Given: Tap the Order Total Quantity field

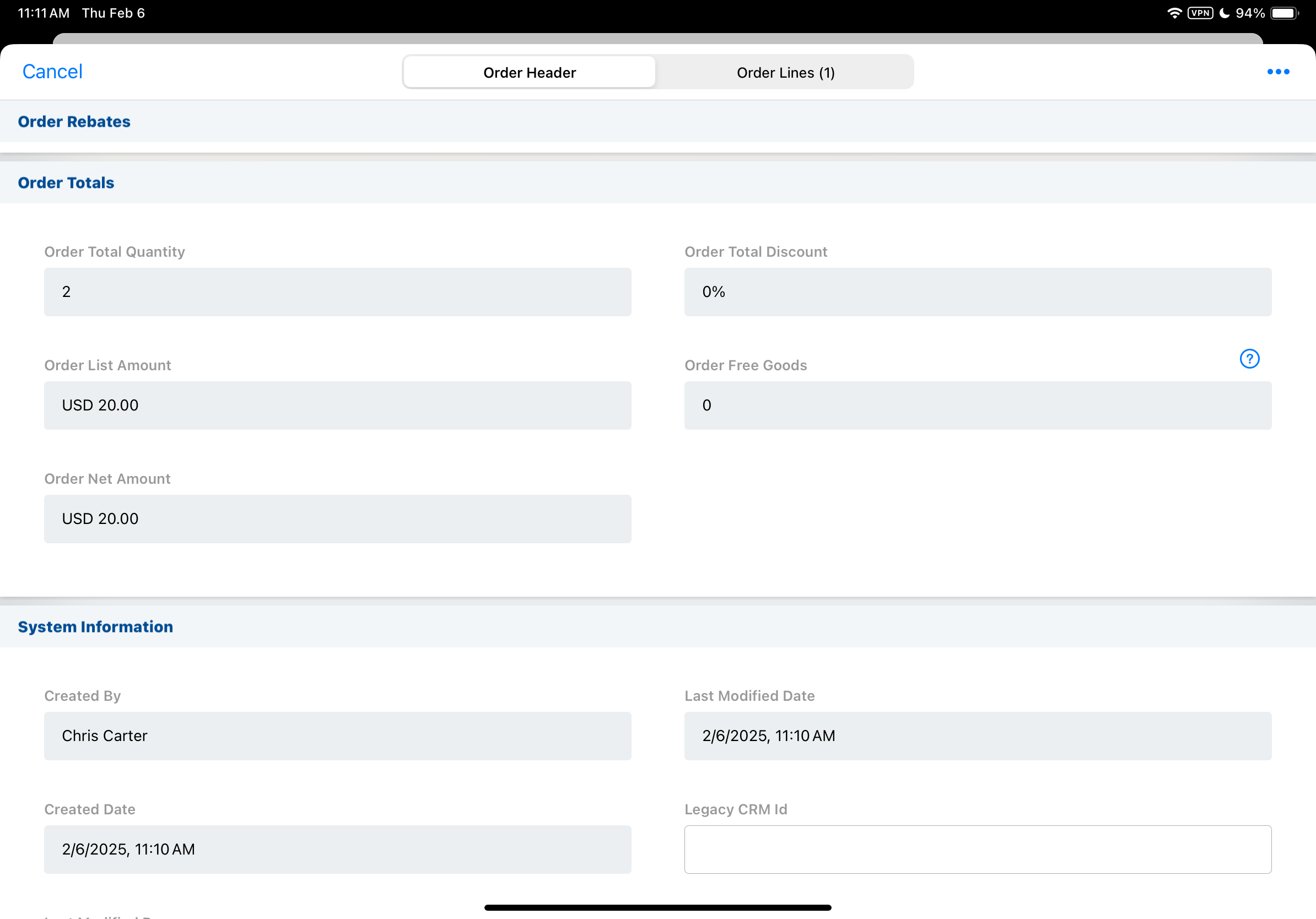Looking at the screenshot, I should coord(338,291).
